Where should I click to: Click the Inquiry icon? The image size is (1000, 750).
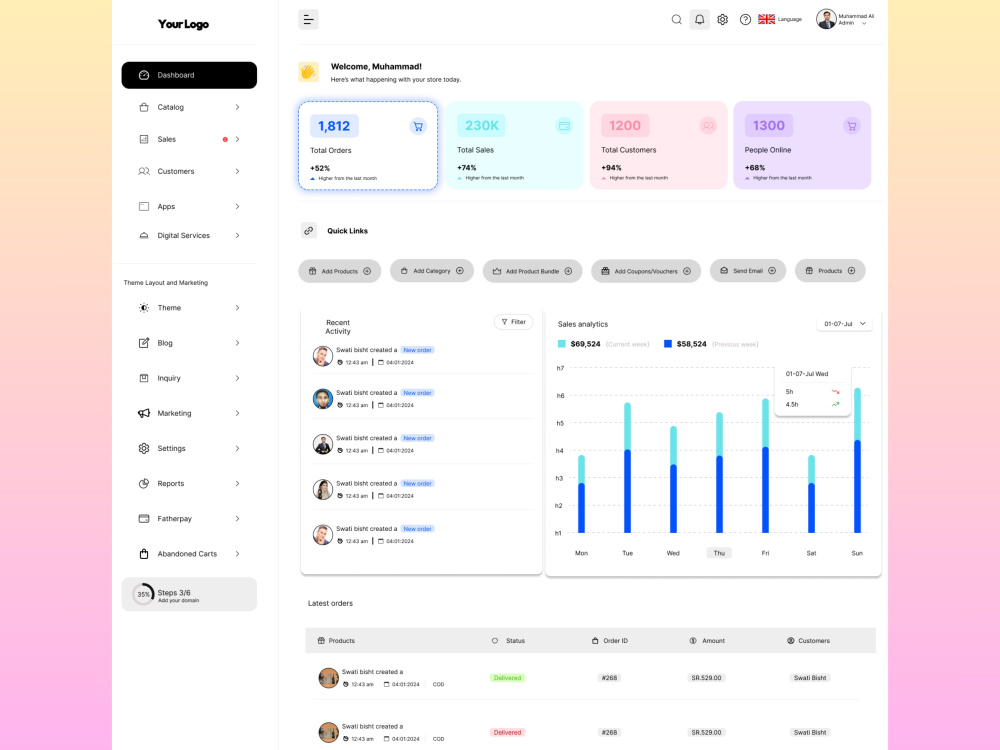point(144,378)
